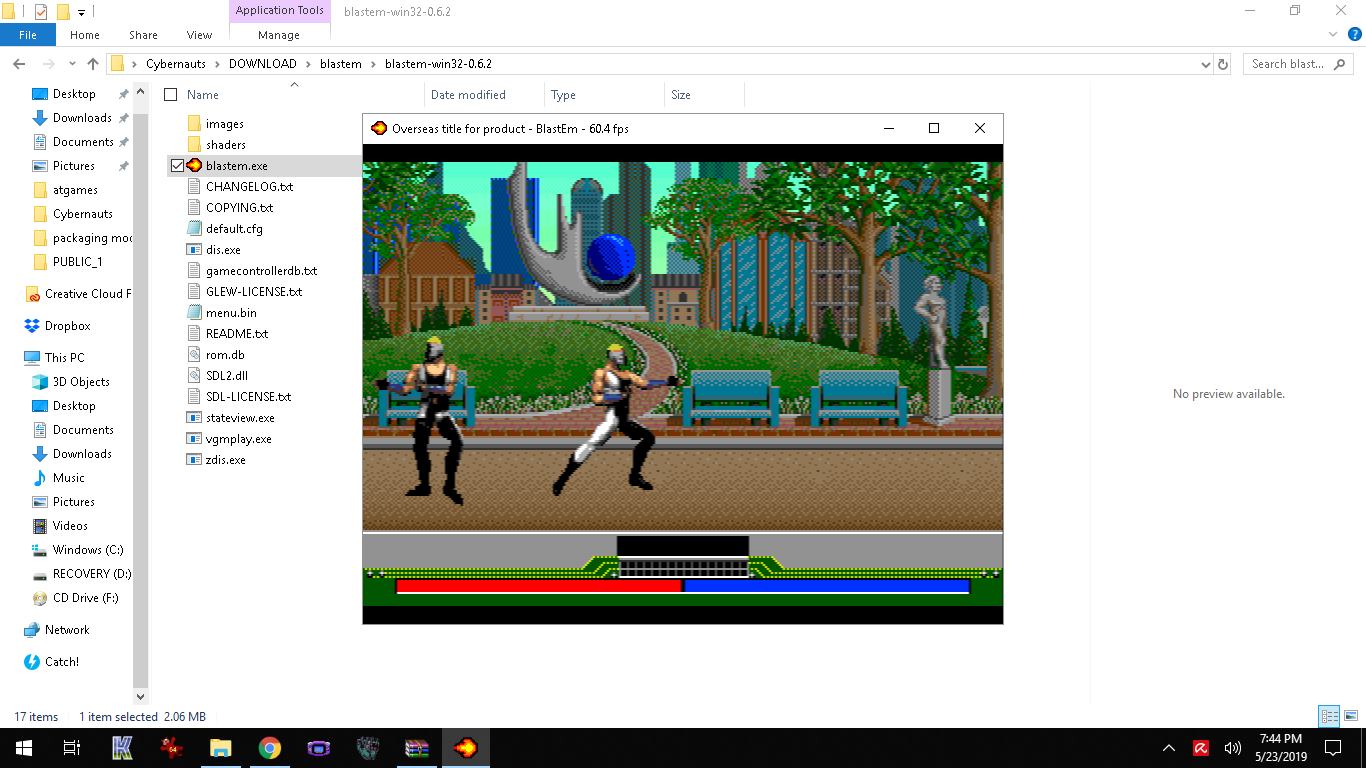
Task: Click Application Tools contextual tab
Action: coord(280,11)
